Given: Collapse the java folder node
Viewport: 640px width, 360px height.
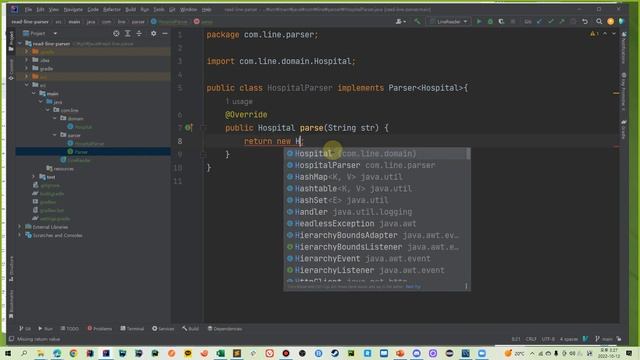Looking at the screenshot, I should [x=41, y=102].
